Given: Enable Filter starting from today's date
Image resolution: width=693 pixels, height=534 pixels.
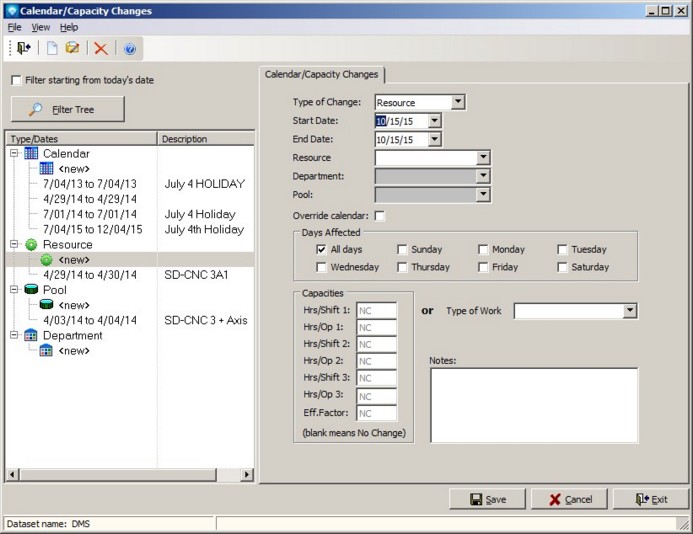Looking at the screenshot, I should pos(15,80).
